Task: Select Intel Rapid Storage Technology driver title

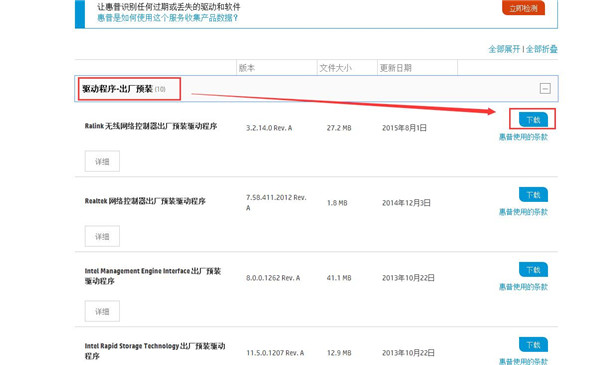Action: tap(155, 351)
